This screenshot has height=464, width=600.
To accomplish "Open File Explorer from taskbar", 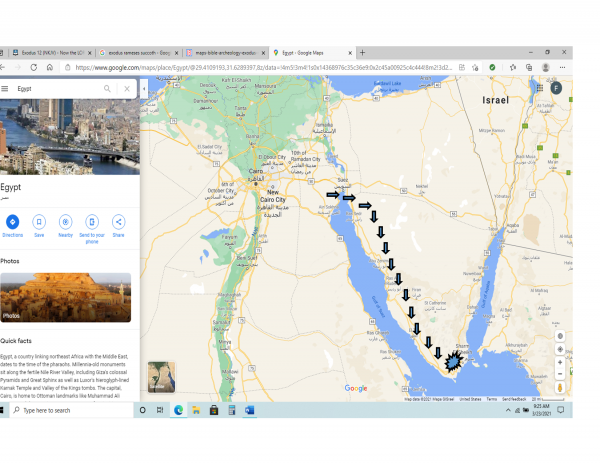I will point(196,410).
